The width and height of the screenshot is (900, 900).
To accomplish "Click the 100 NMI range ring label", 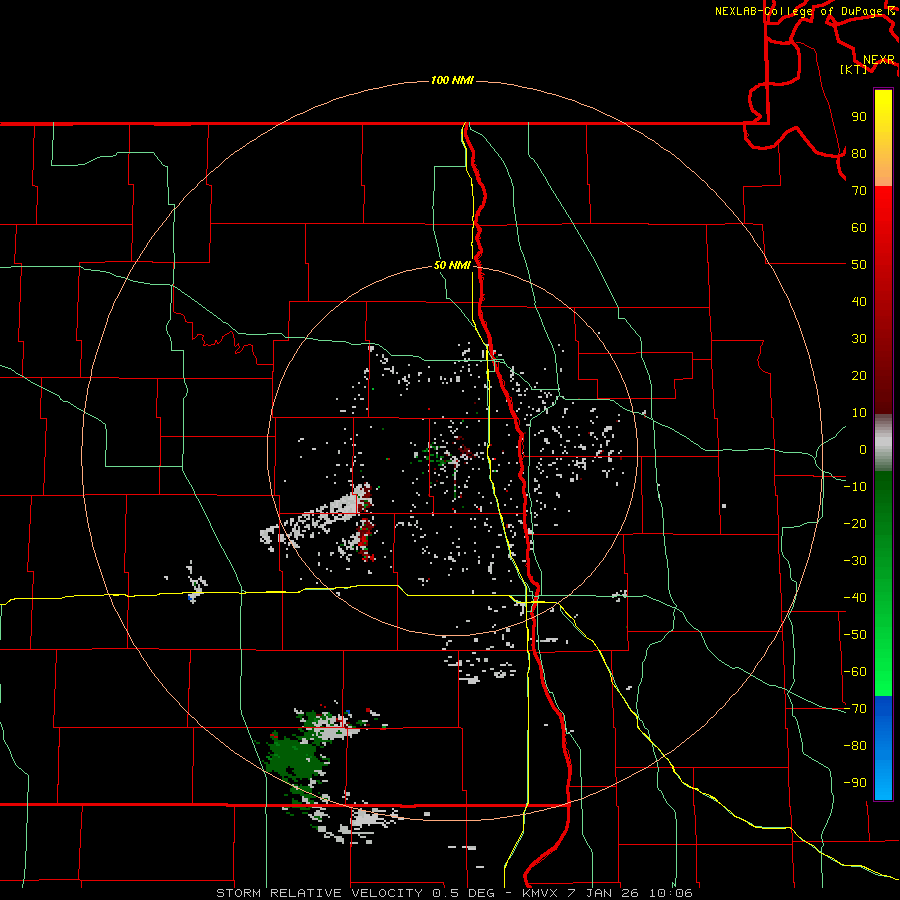I will tap(452, 80).
